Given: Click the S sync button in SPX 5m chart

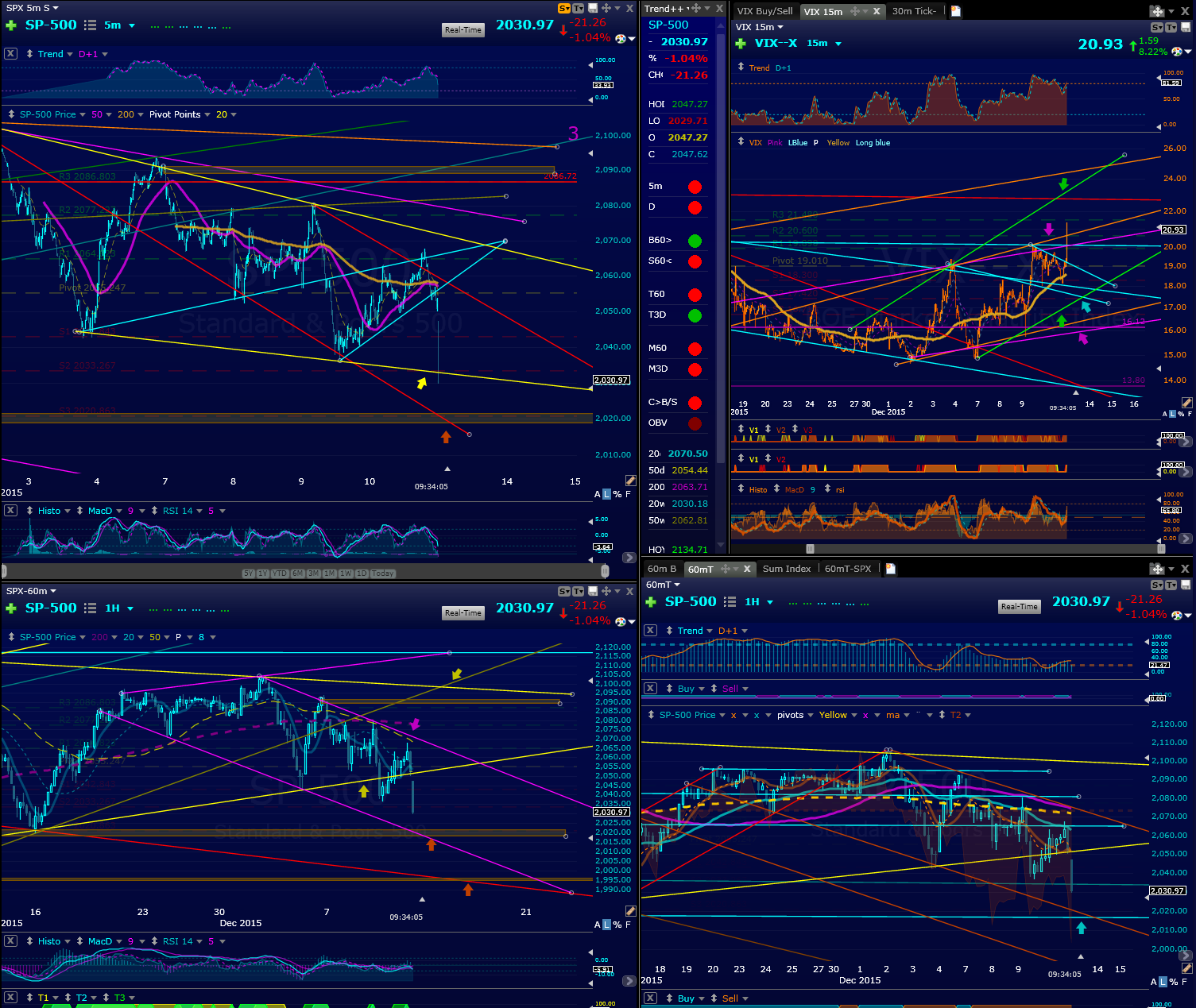Looking at the screenshot, I should coord(563,8).
